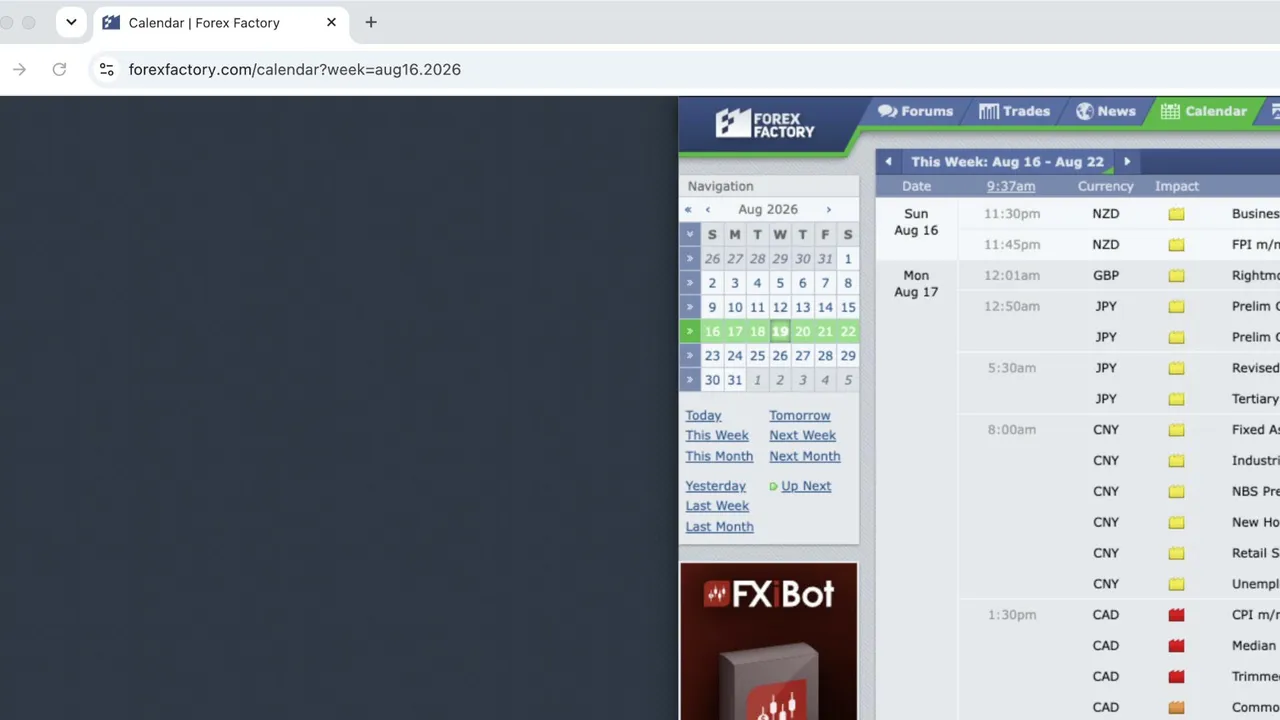
Task: Click the Today link
Action: pos(703,416)
